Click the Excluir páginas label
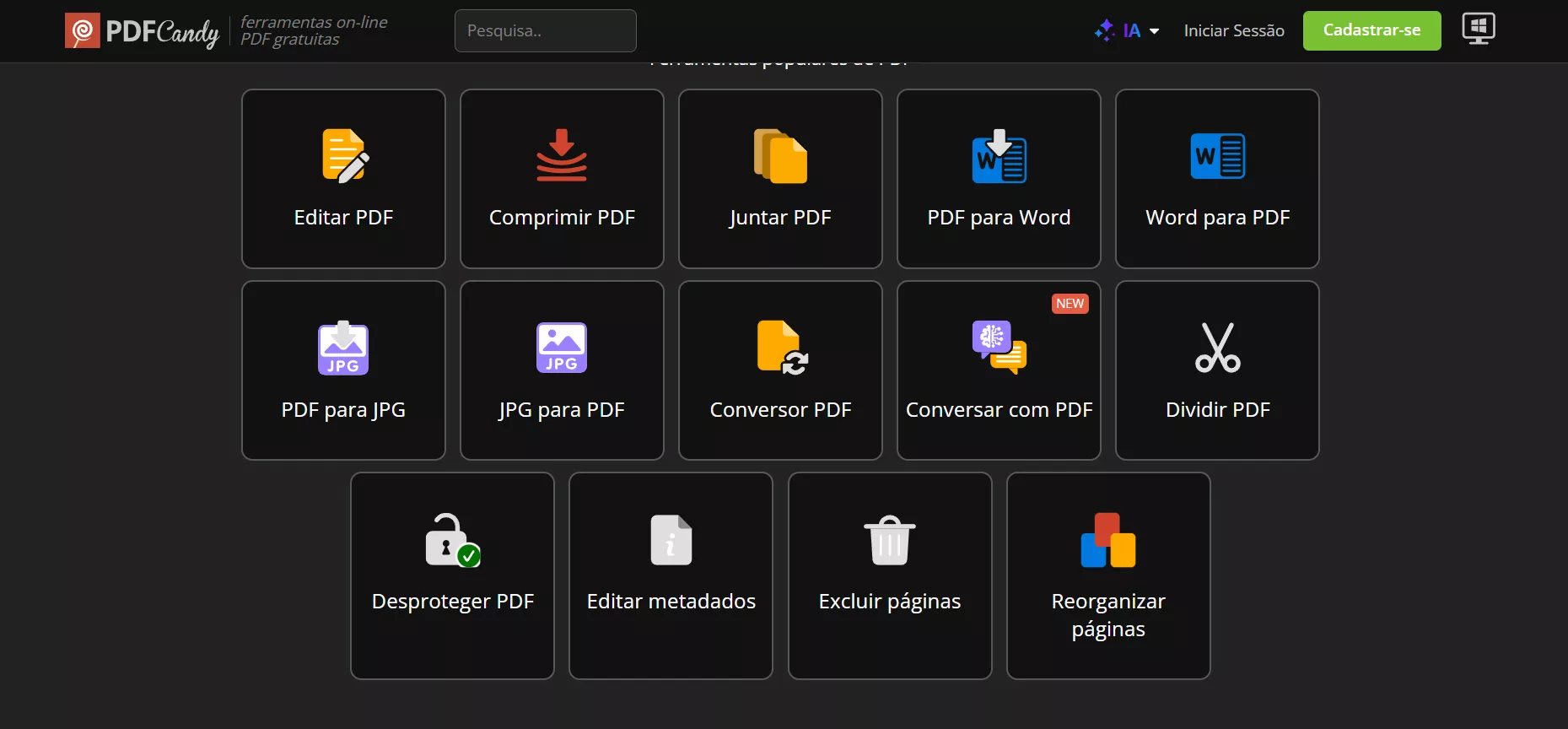The width and height of the screenshot is (1568, 729). click(890, 602)
